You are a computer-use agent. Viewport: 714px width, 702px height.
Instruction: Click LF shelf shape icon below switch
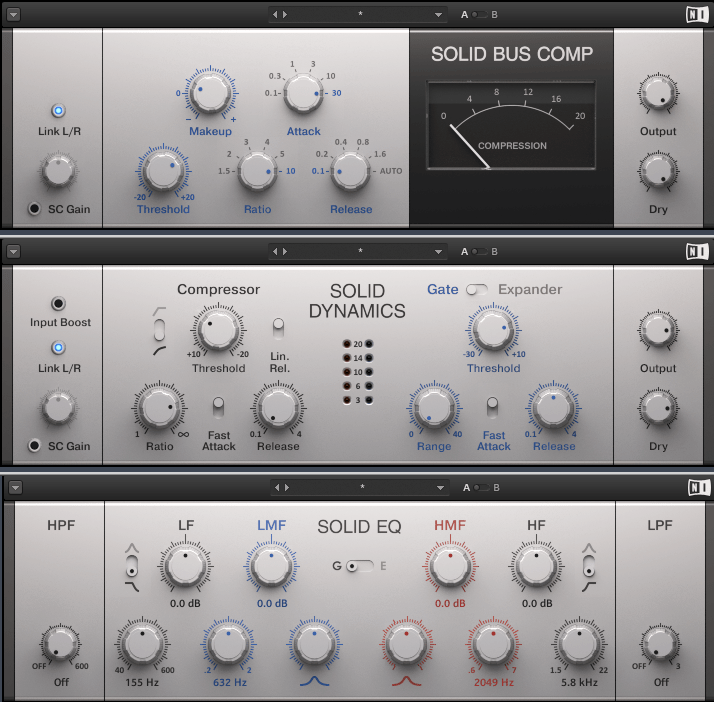click(x=132, y=586)
